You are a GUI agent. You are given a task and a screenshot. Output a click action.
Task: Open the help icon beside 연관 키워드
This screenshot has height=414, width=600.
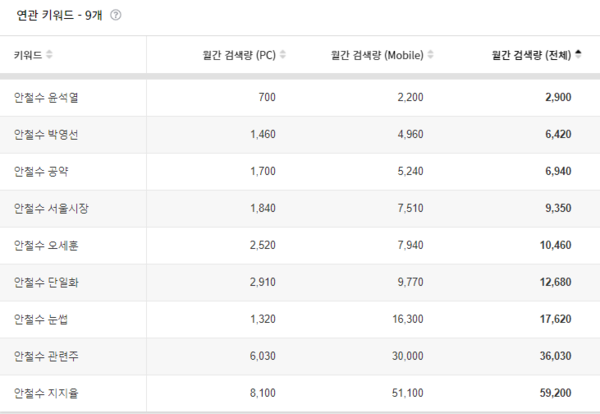116,15
